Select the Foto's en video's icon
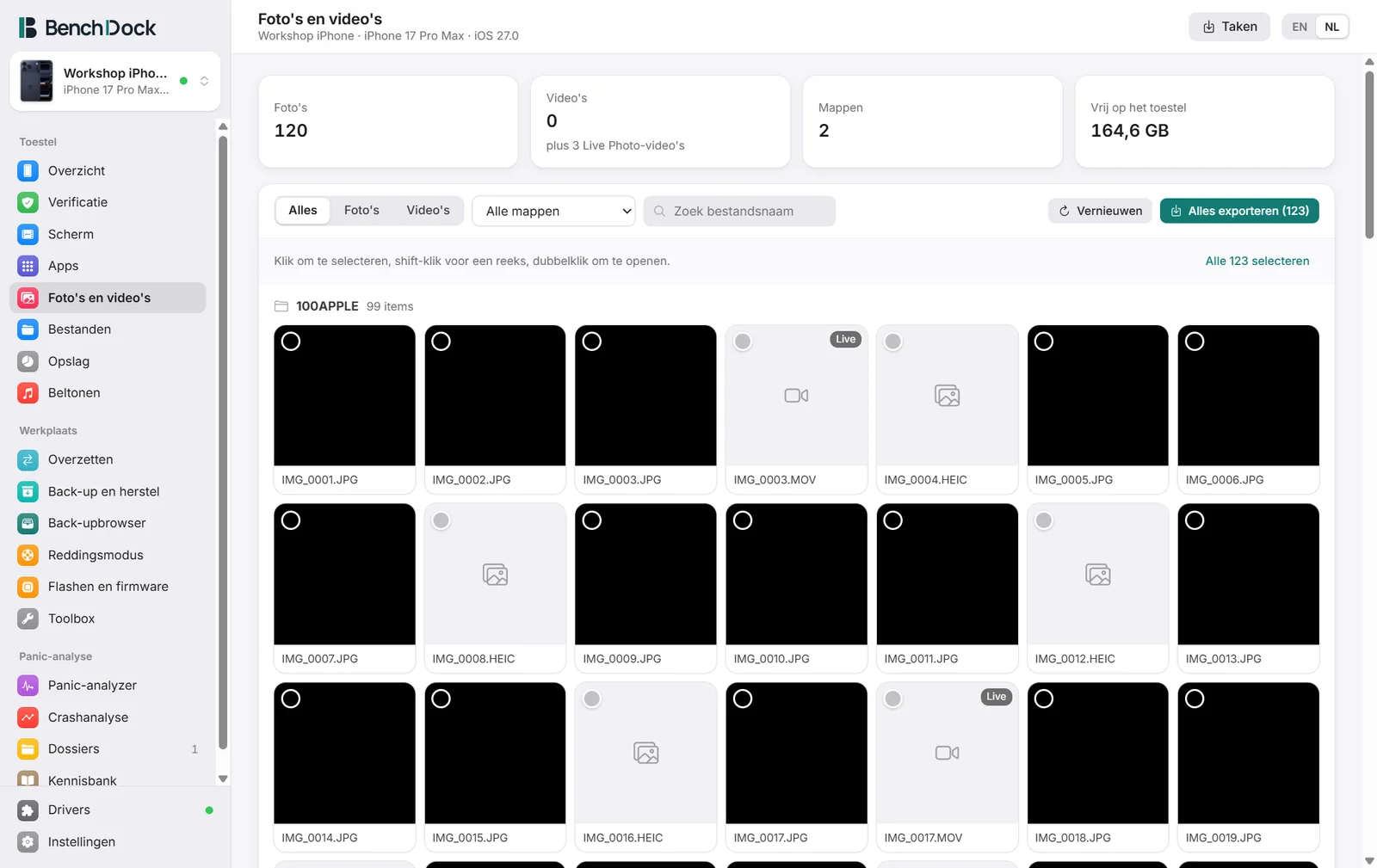 (28, 298)
